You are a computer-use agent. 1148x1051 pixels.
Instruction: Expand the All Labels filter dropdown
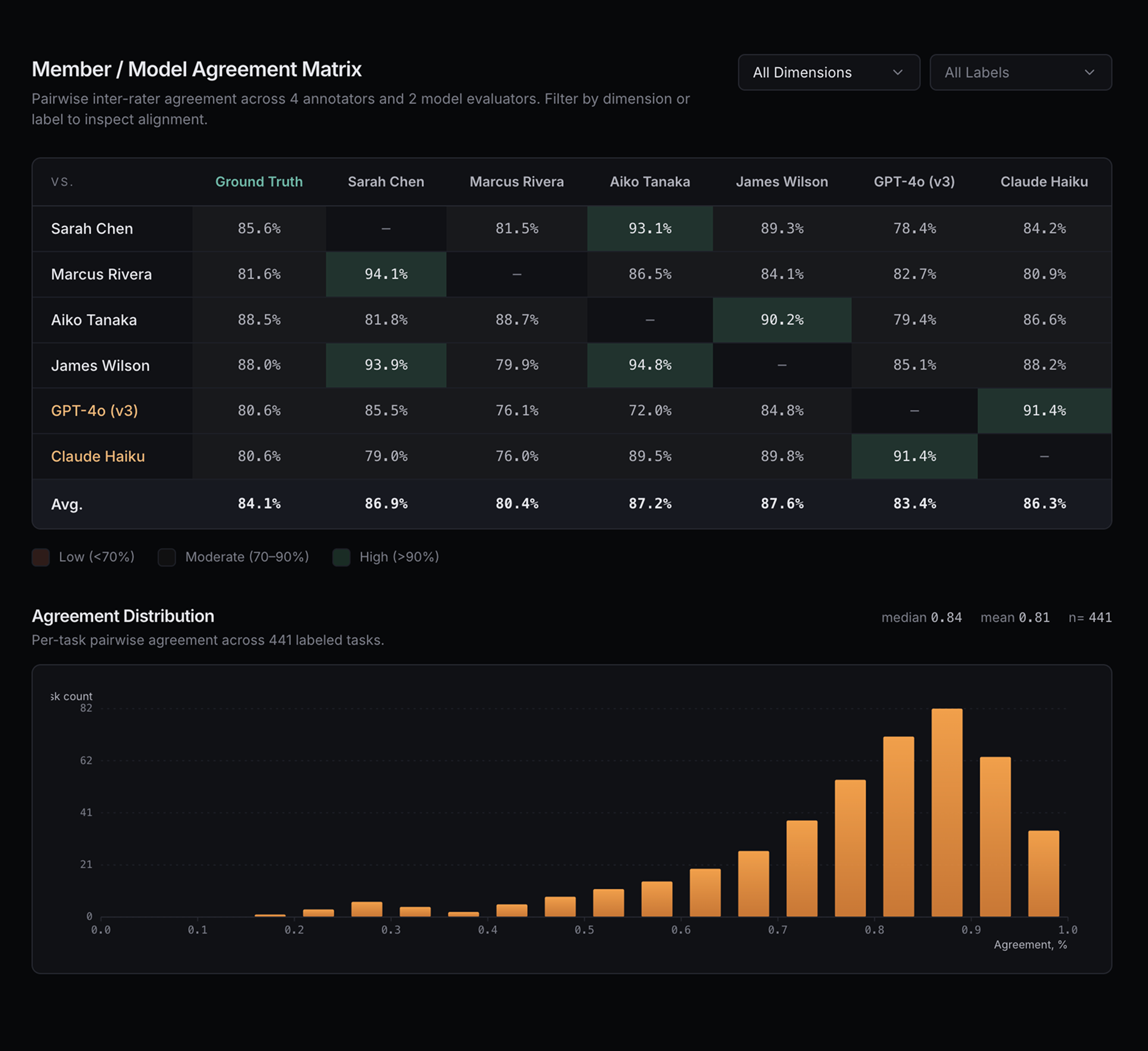click(1020, 72)
